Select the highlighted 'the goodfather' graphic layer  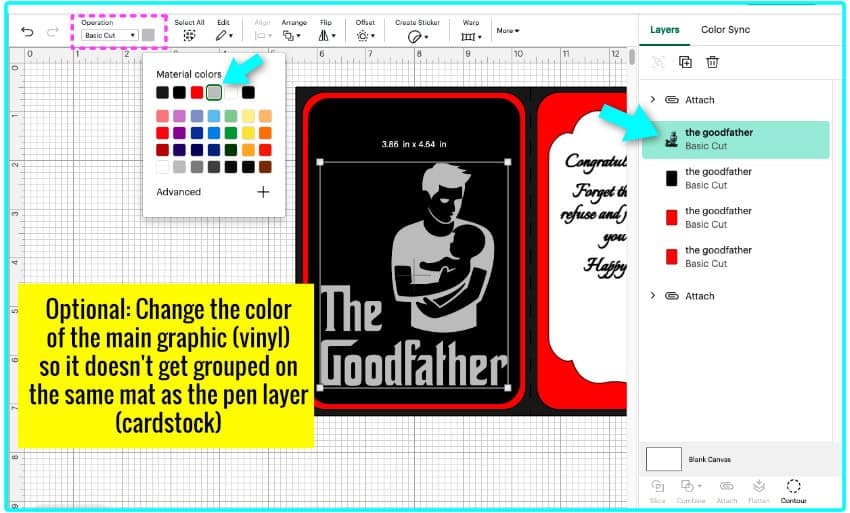click(x=736, y=139)
